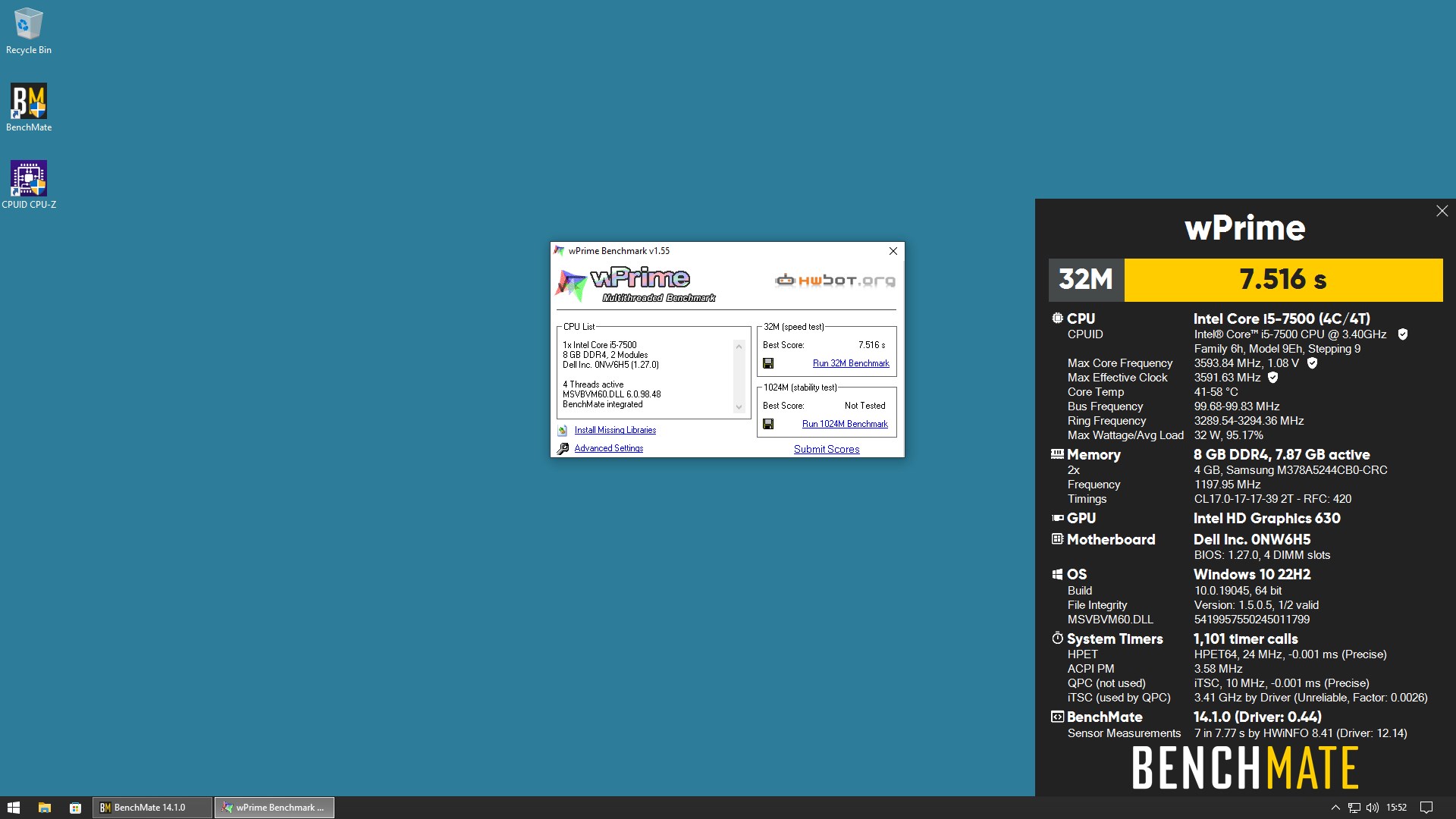
Task: Click the save icon beside Run 1024M Benchmark
Action: click(x=768, y=424)
